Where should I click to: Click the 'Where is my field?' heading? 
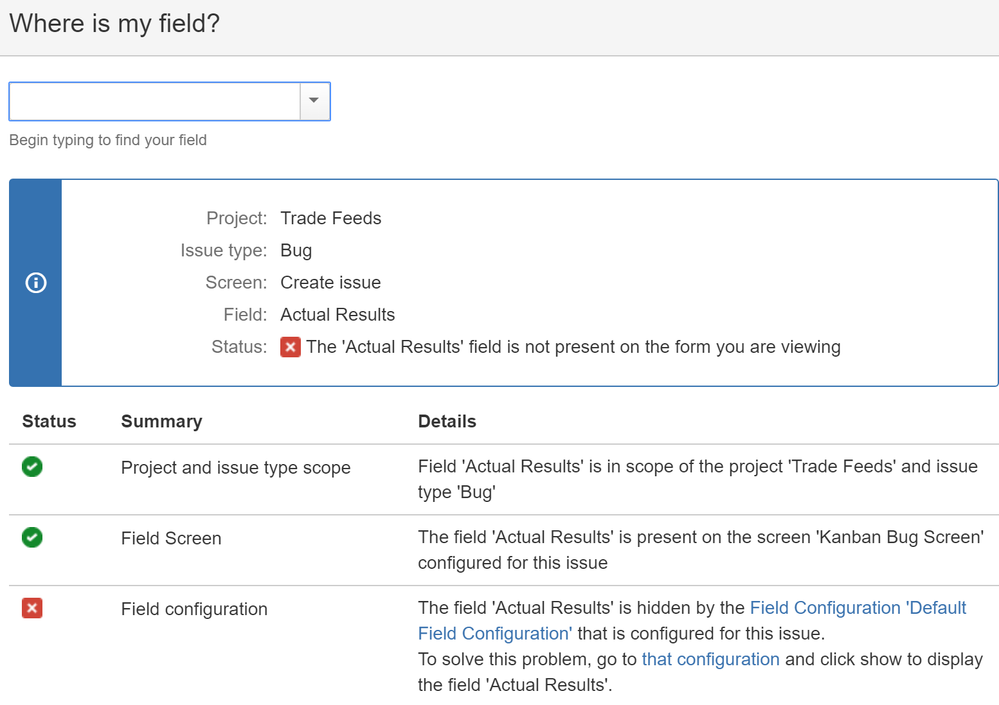114,23
